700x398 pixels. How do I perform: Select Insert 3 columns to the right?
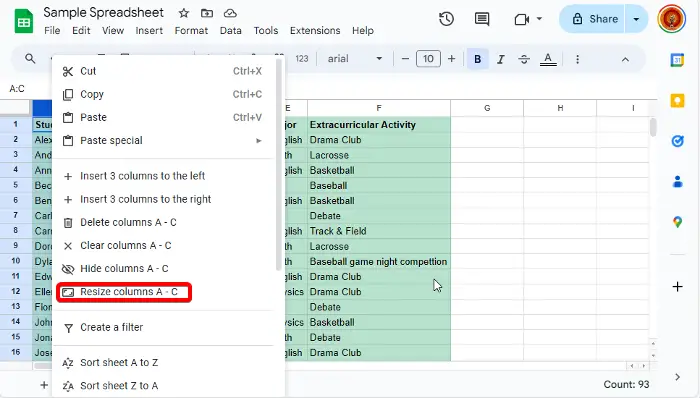[164, 199]
